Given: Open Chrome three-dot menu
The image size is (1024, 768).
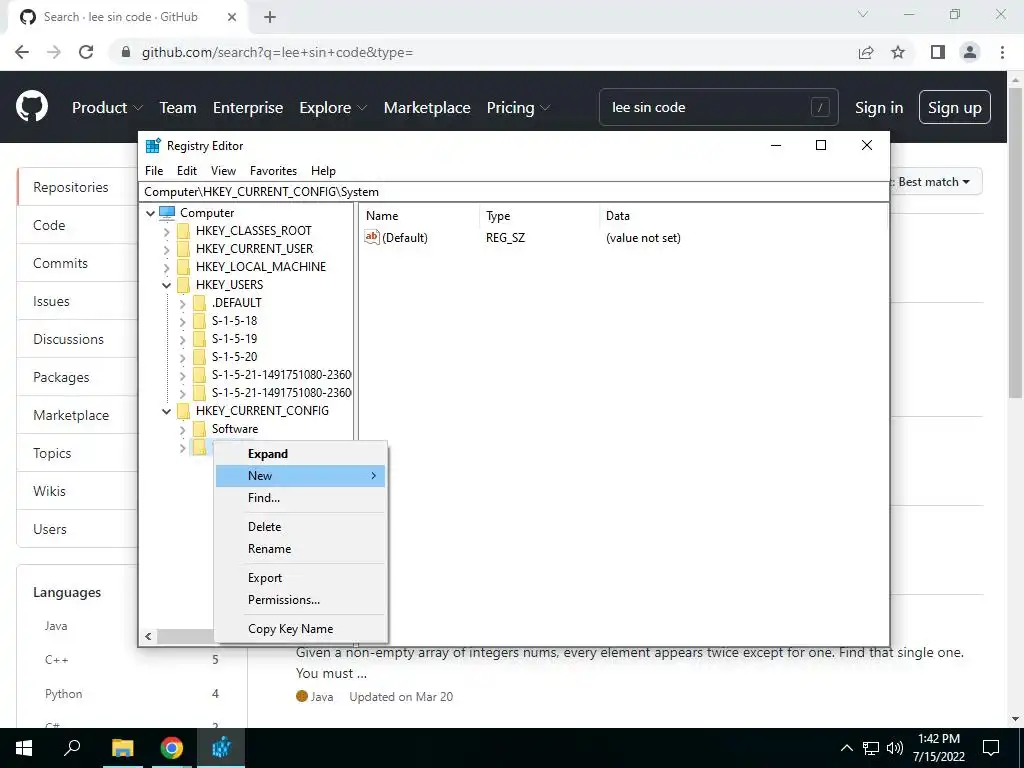Looking at the screenshot, I should [x=1002, y=52].
